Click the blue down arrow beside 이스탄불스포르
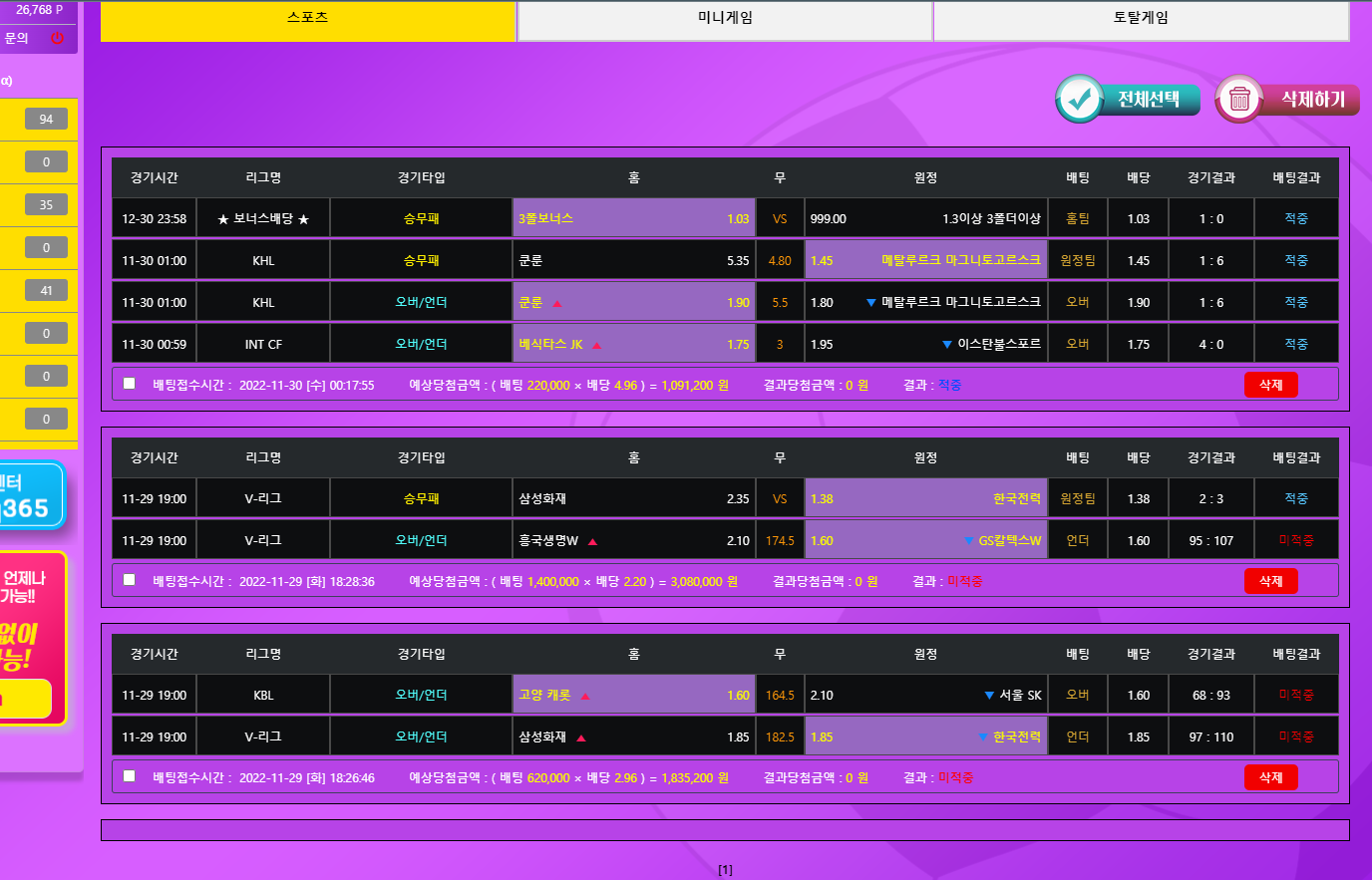Viewport: 1372px width, 880px height. pyautogui.click(x=947, y=345)
